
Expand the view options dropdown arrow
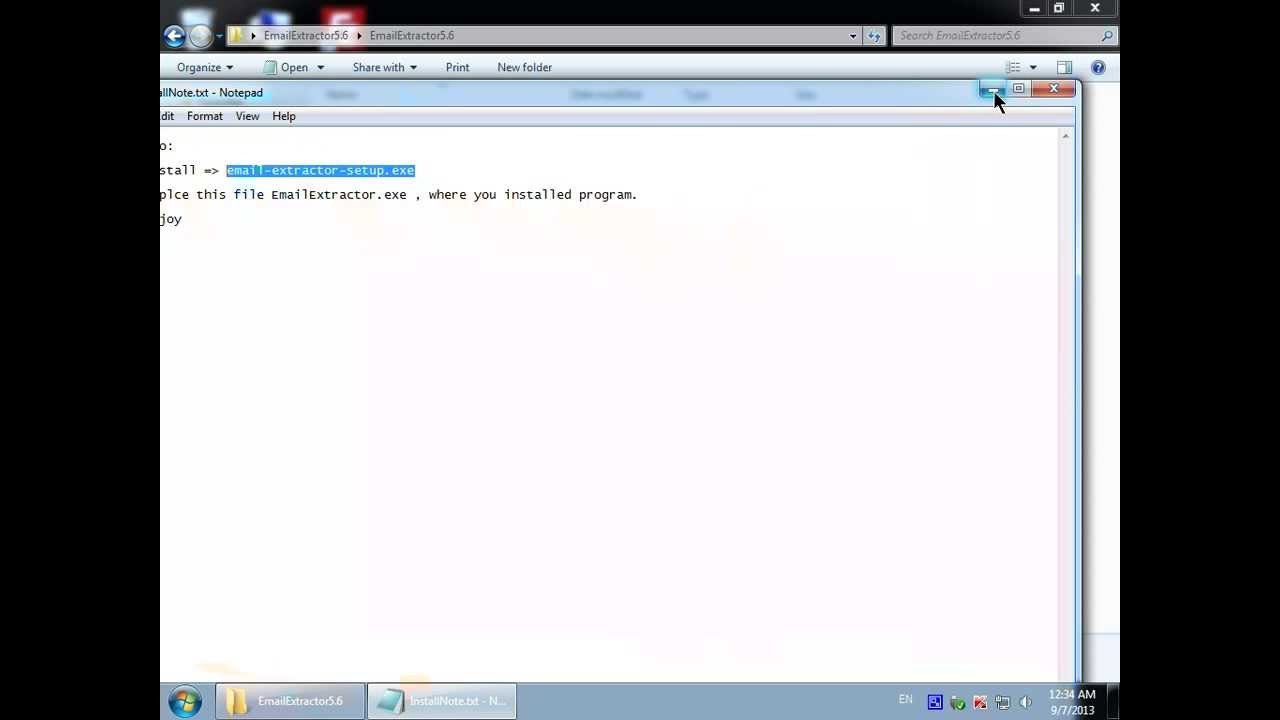pyautogui.click(x=1033, y=67)
